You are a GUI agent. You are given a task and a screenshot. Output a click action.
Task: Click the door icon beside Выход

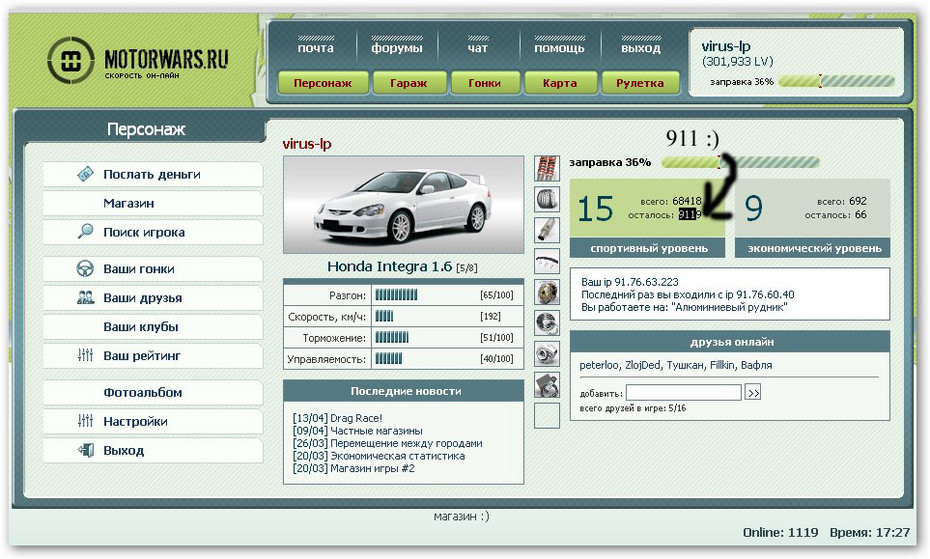coord(85,450)
